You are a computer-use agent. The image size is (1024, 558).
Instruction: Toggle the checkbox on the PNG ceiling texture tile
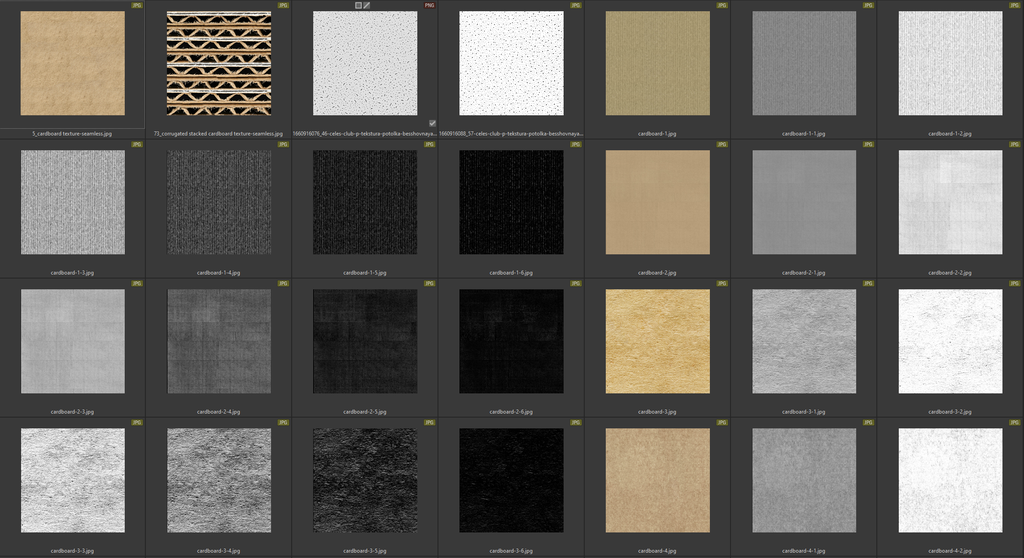click(432, 123)
